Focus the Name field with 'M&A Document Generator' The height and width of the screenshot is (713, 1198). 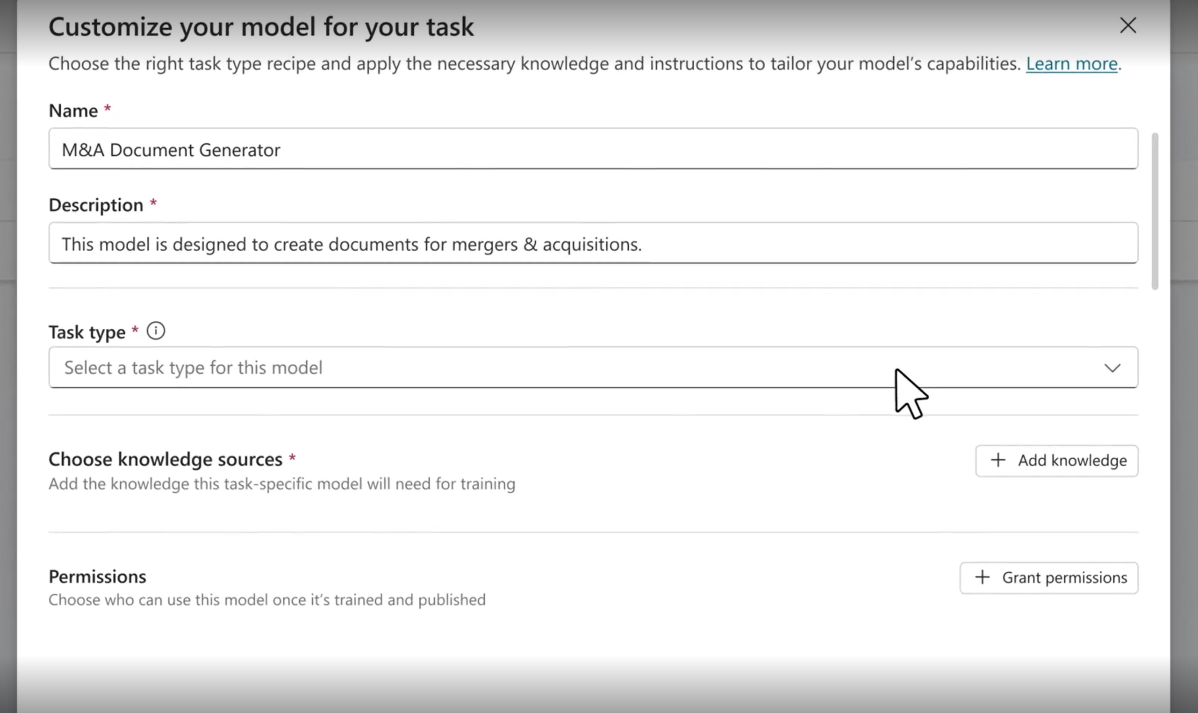pos(592,149)
